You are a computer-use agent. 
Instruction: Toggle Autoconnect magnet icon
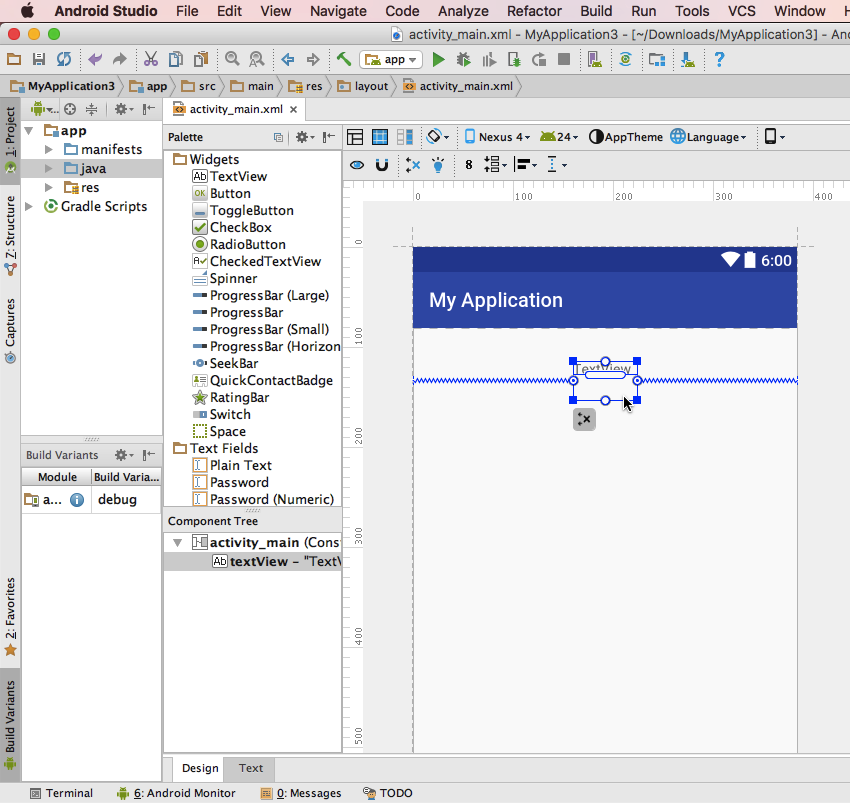[382, 165]
